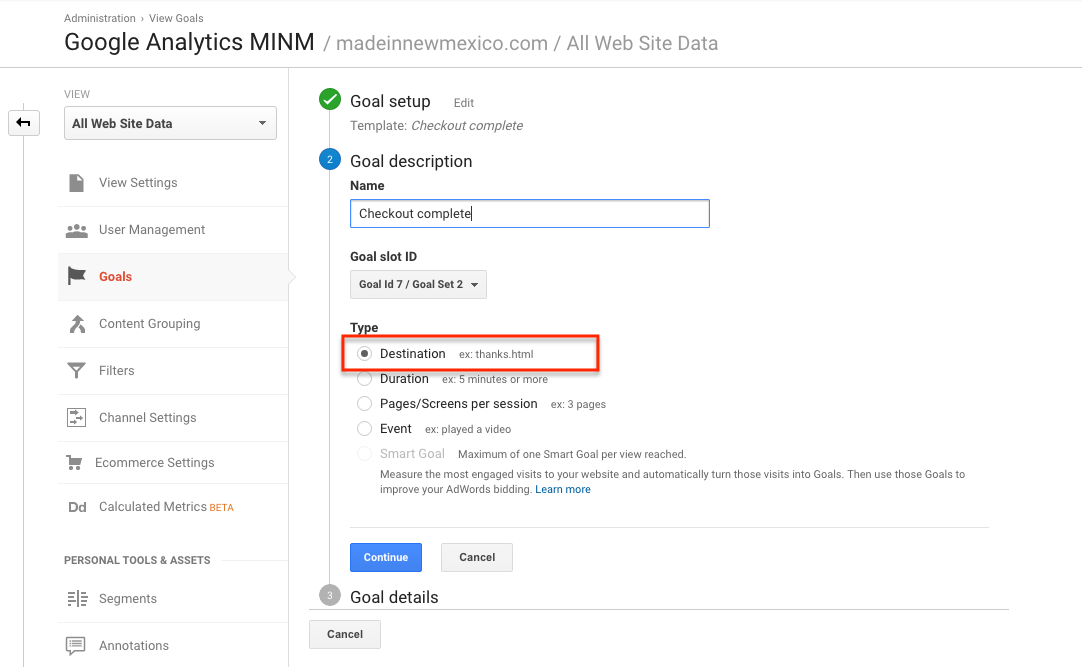
Task: Click the Ecommerce Settings cart icon
Action: [77, 462]
